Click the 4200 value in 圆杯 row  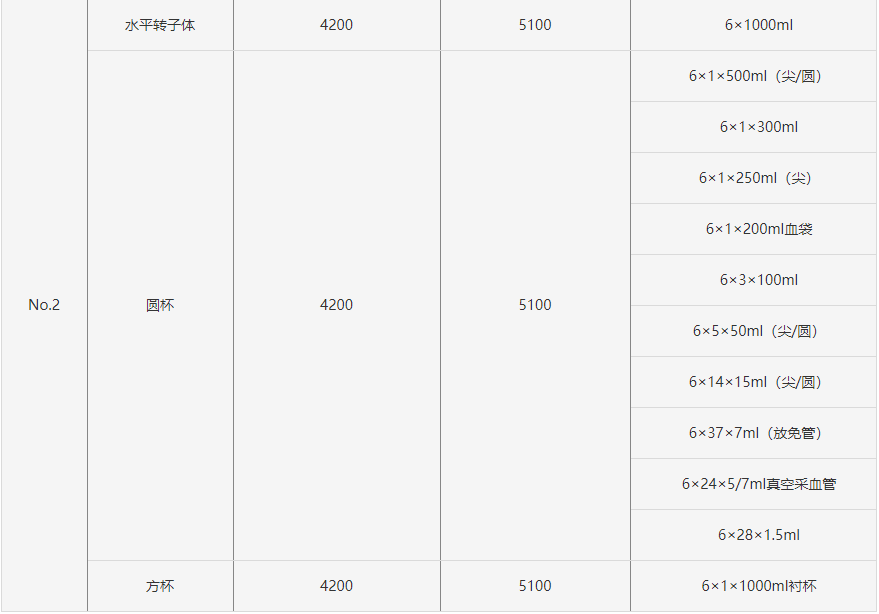coord(336,305)
